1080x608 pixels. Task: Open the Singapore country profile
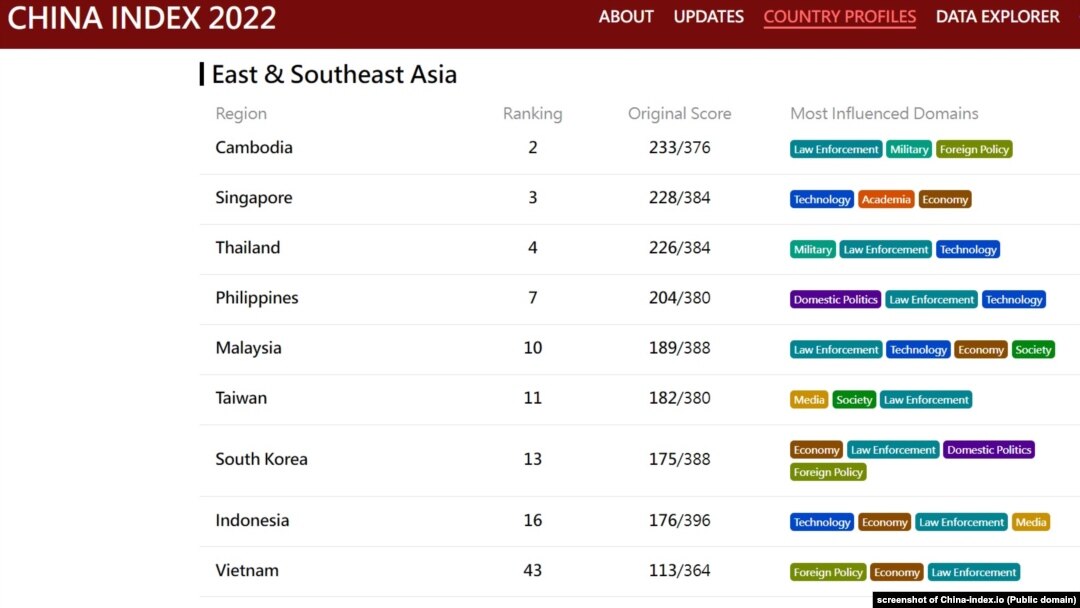pos(253,198)
